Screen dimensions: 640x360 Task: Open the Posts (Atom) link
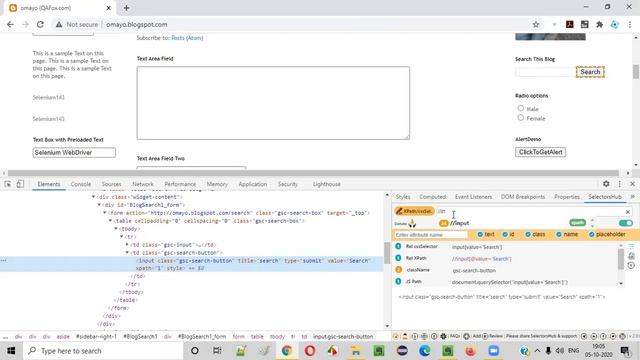pos(187,38)
